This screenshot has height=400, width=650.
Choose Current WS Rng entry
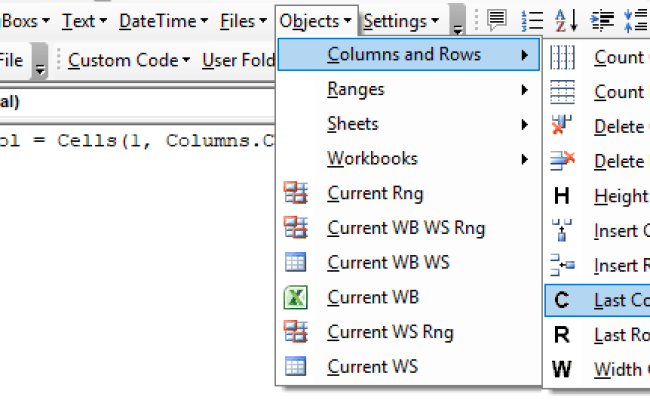(409, 332)
